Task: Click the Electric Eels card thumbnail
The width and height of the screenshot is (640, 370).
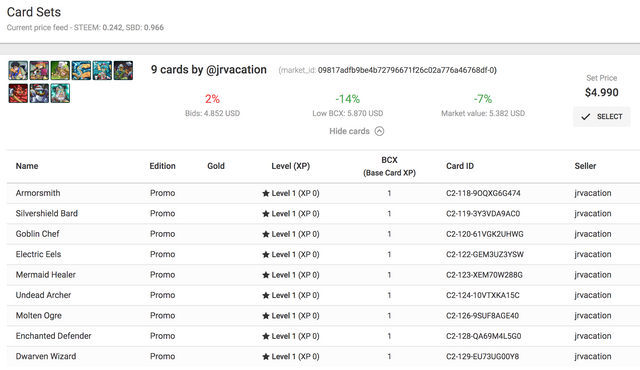Action: [x=81, y=71]
